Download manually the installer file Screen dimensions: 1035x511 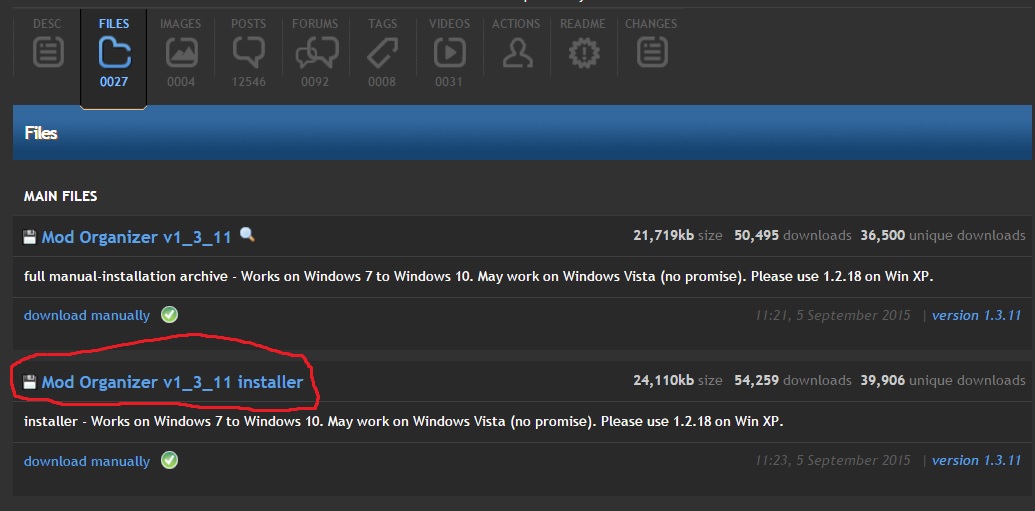(x=86, y=461)
